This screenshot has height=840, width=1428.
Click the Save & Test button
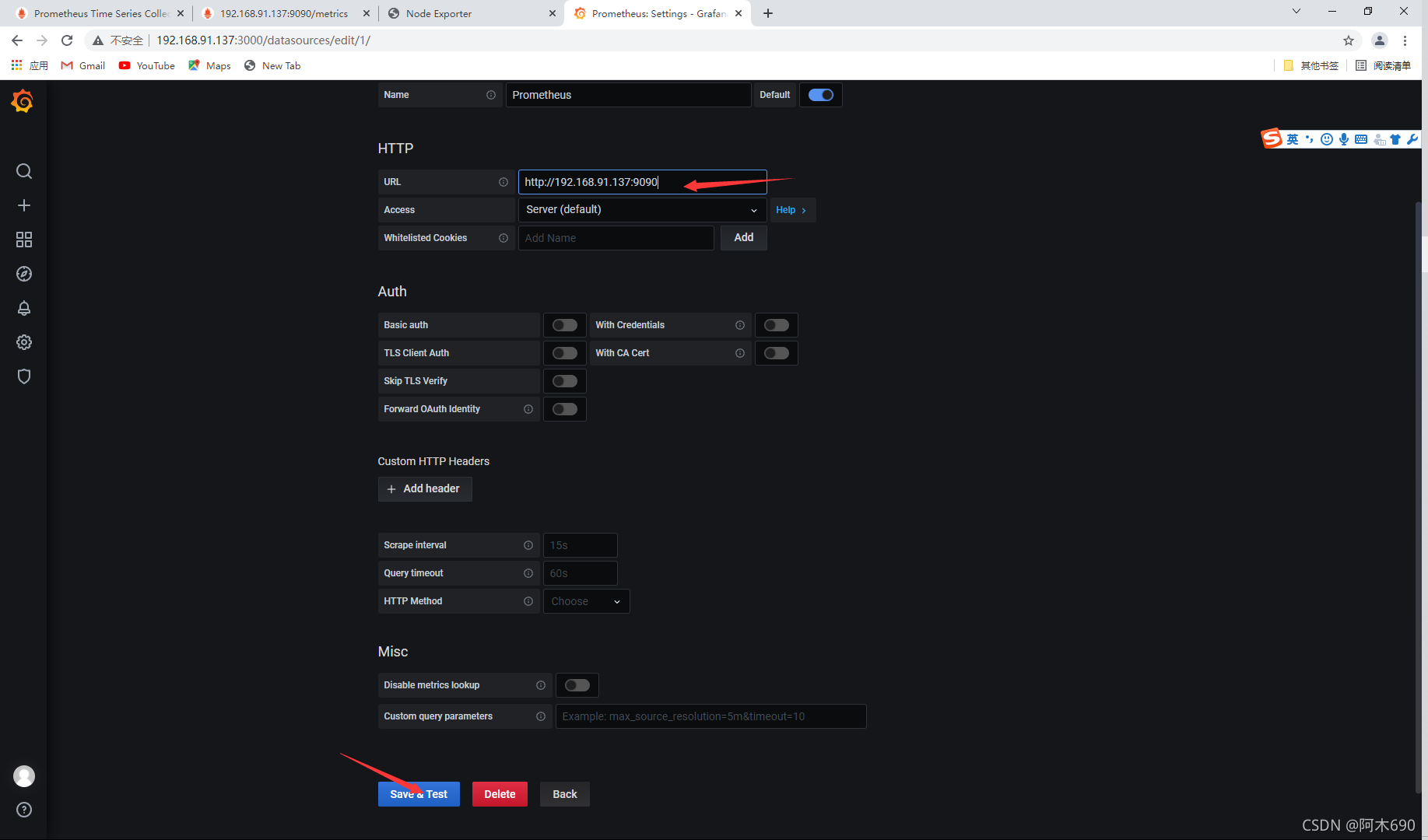point(419,794)
